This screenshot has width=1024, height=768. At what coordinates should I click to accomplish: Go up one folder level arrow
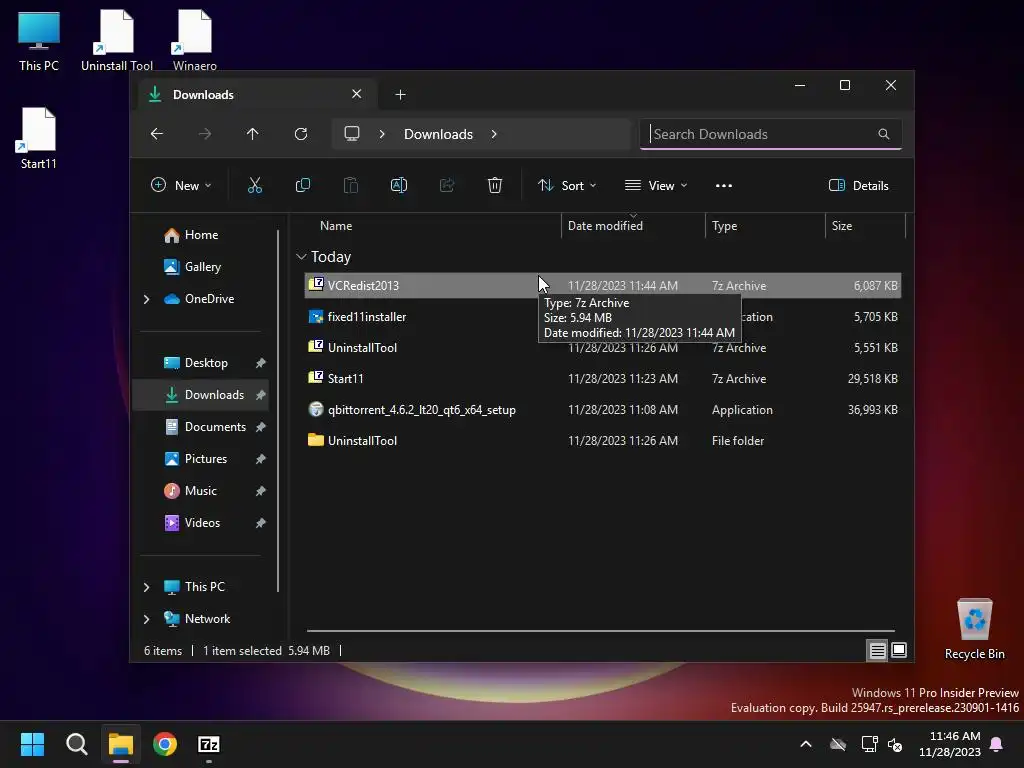253,134
